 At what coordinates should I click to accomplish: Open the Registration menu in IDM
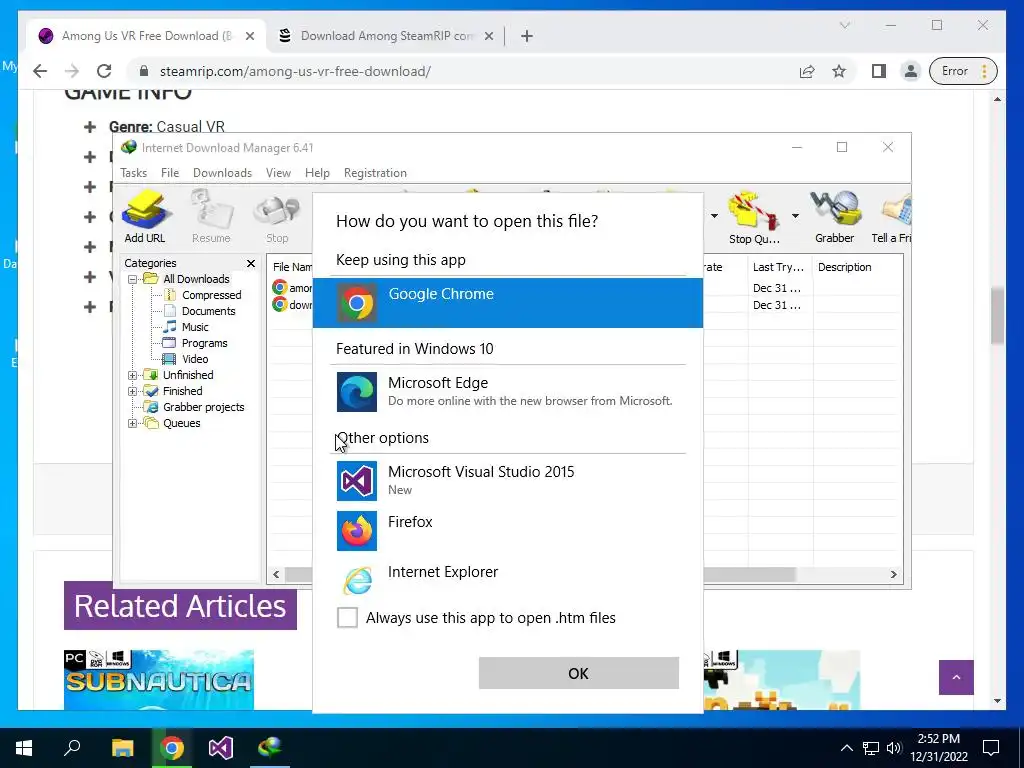tap(376, 173)
